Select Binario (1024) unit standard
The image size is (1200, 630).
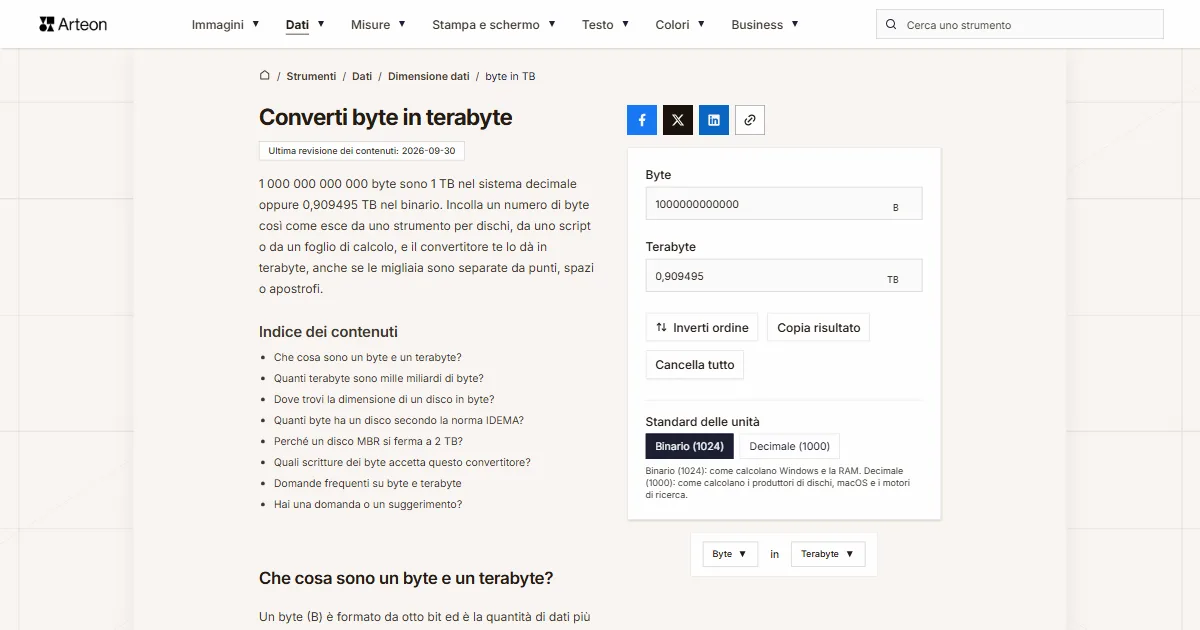pos(690,446)
